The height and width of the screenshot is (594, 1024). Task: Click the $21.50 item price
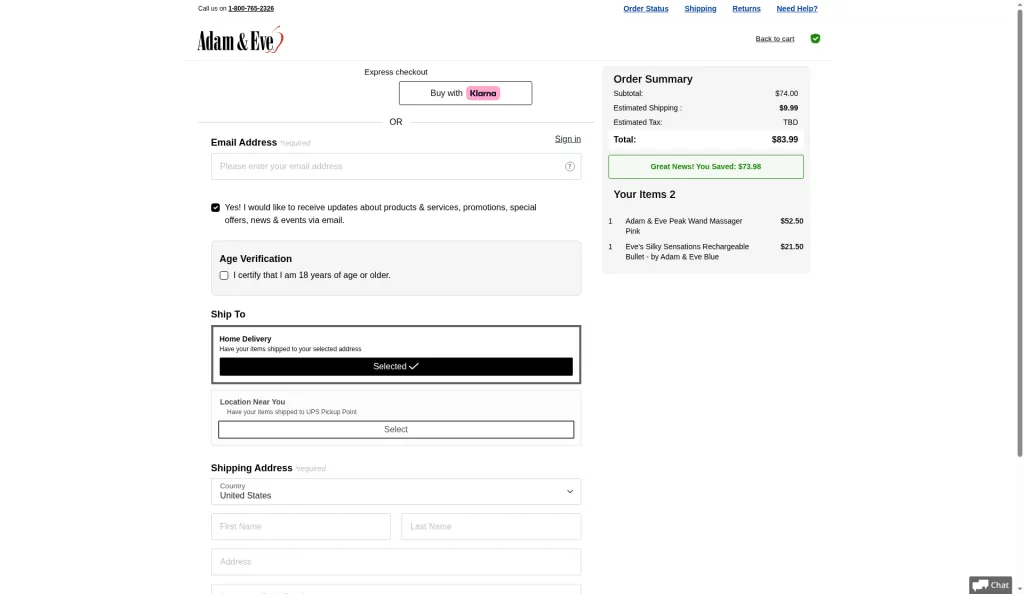(792, 247)
